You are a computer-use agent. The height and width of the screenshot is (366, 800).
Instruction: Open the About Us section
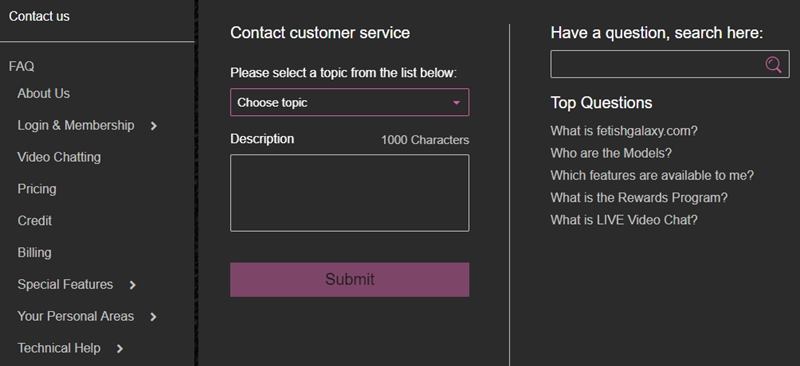coord(43,93)
